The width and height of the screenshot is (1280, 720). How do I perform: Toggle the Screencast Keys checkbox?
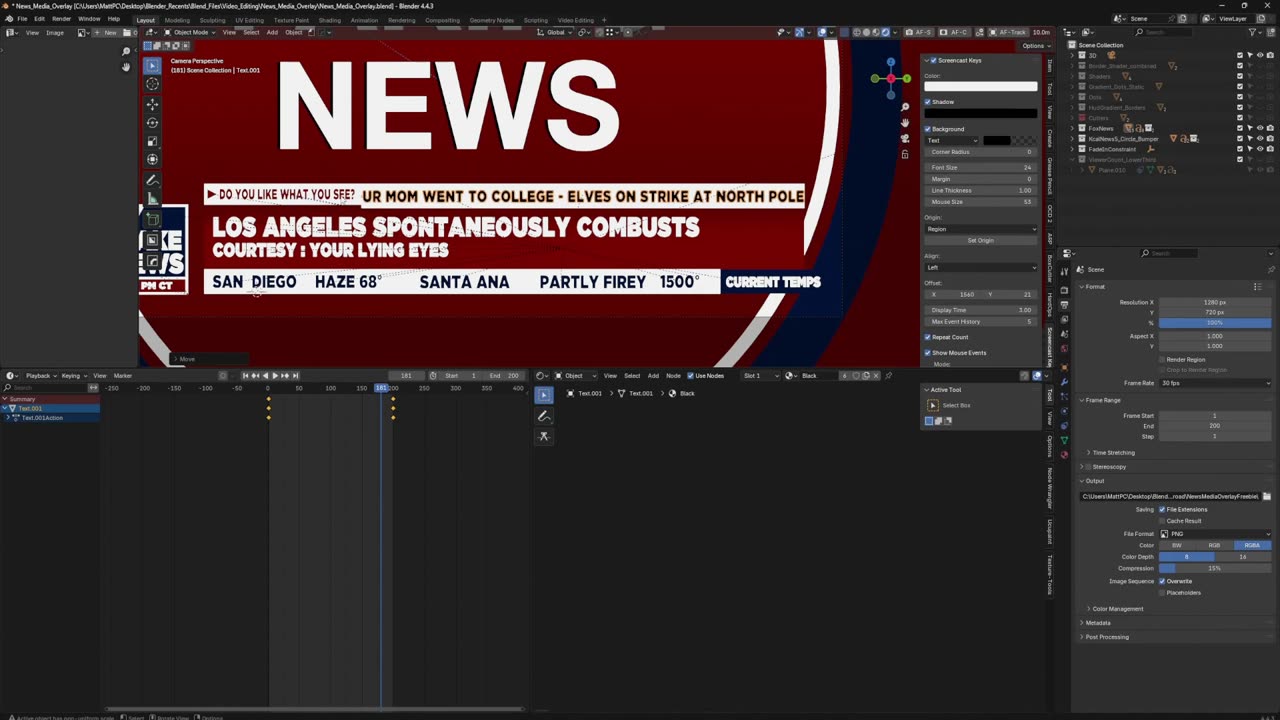click(934, 60)
